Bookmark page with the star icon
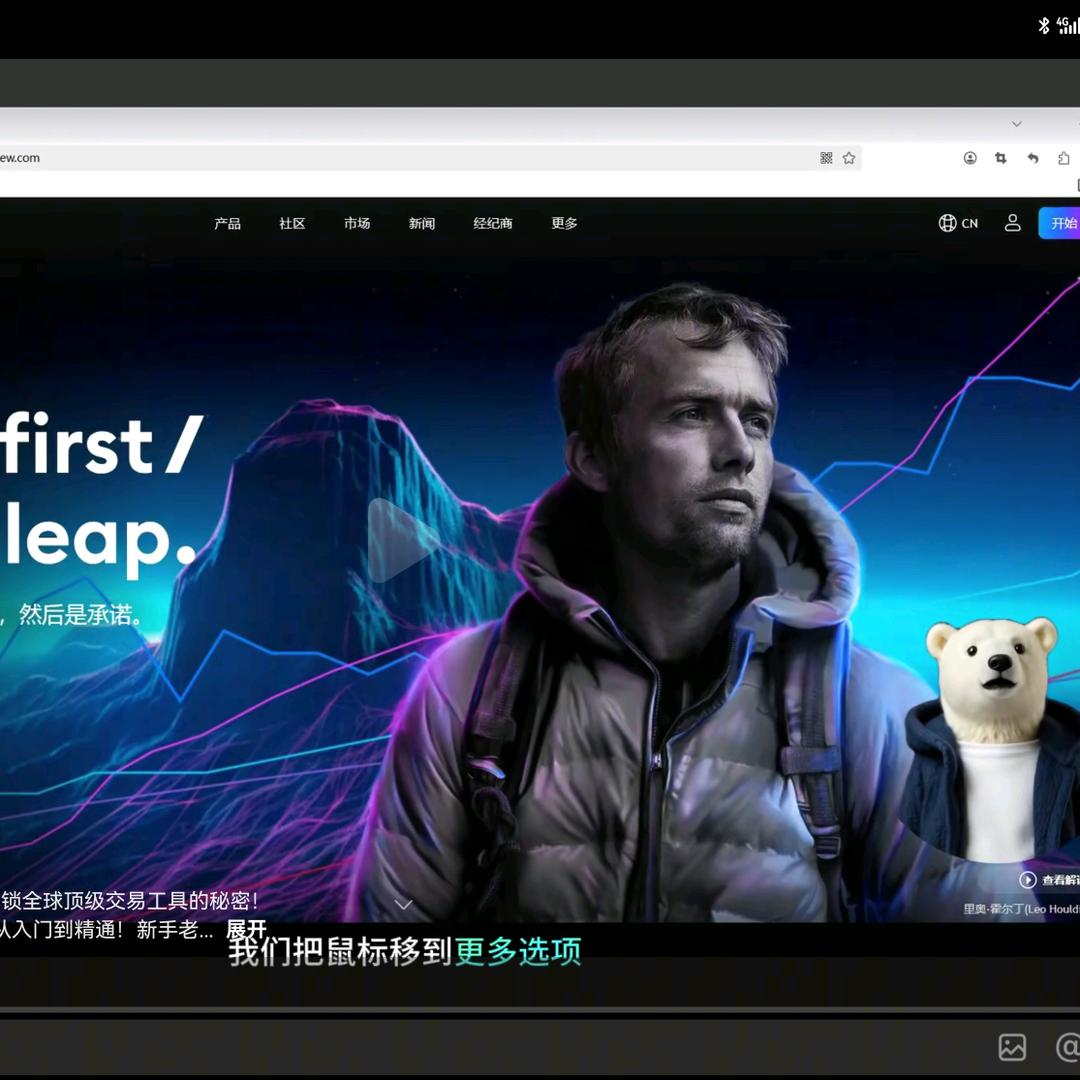Viewport: 1080px width, 1080px height. point(849,158)
